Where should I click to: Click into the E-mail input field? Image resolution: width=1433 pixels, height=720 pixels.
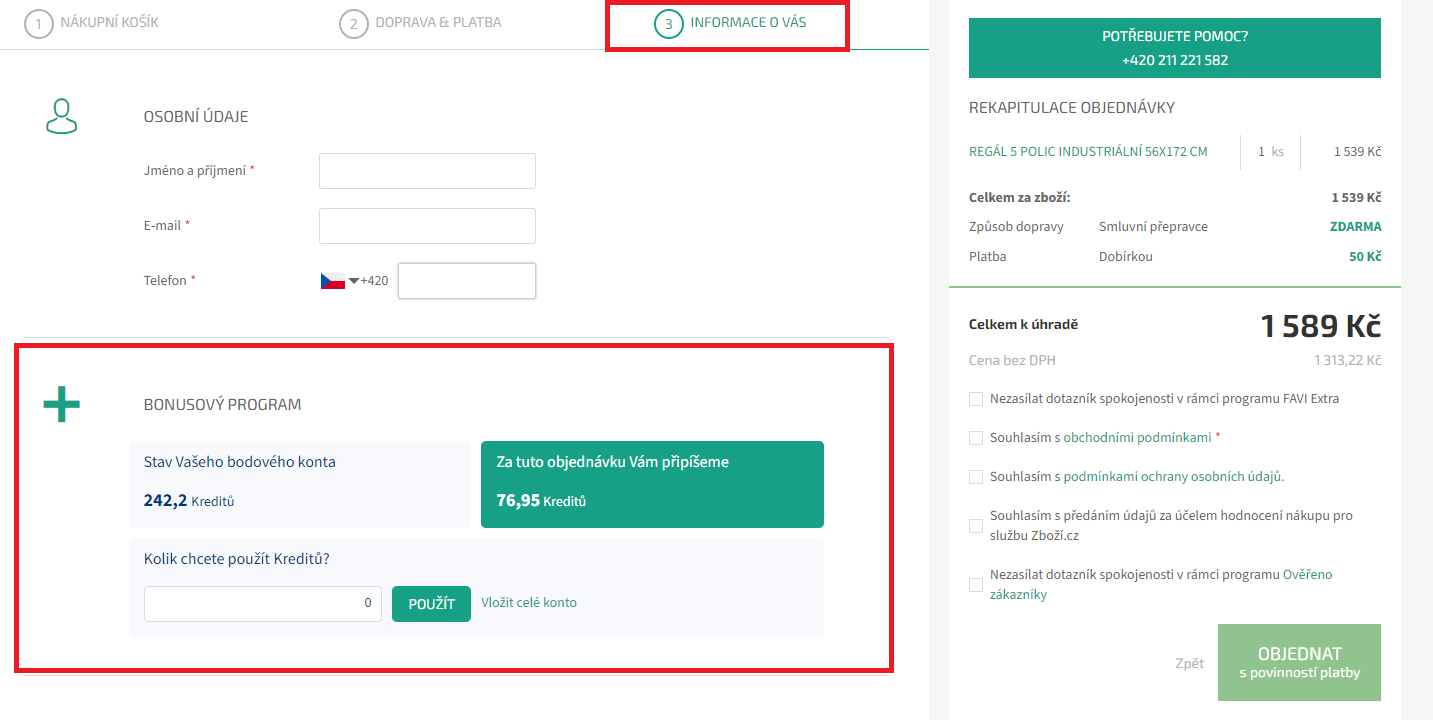[x=427, y=226]
